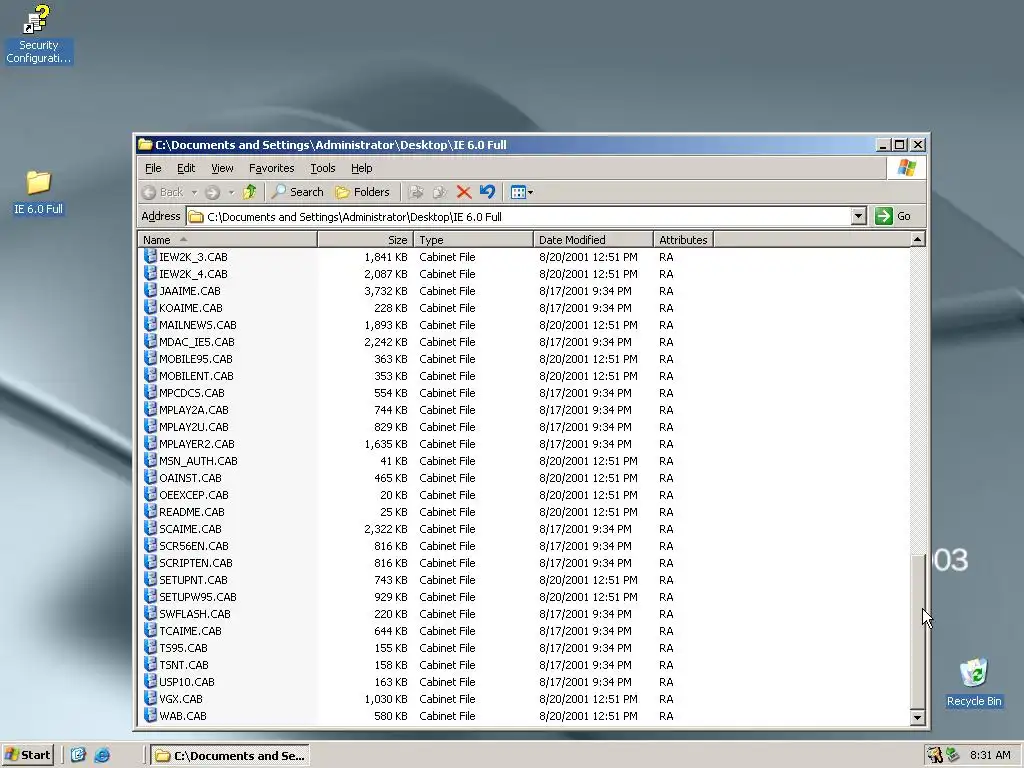Open the Favorites menu
This screenshot has width=1024, height=768.
272,168
